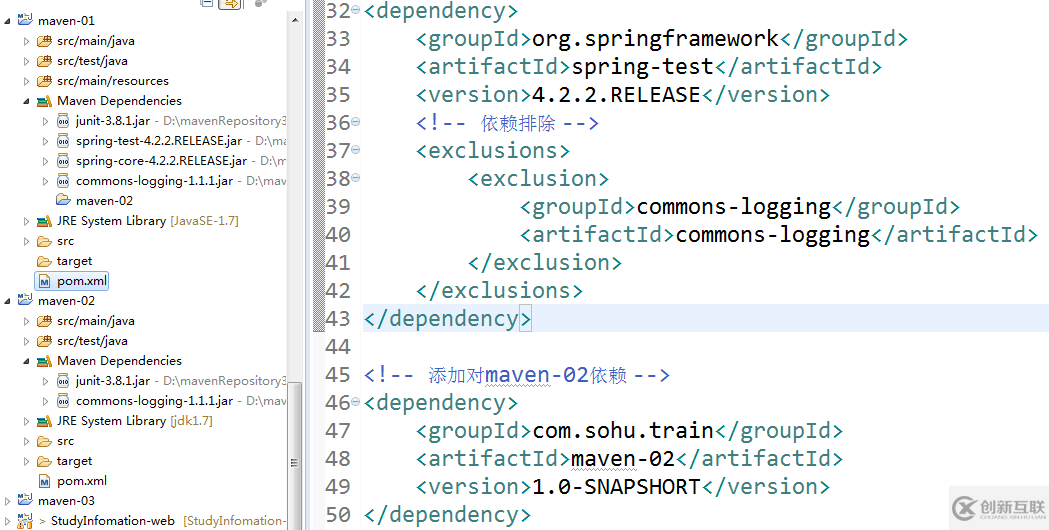Click JRE System Library [JavaSE-1.7] icon
This screenshot has width=1049, height=530.
coord(44,221)
